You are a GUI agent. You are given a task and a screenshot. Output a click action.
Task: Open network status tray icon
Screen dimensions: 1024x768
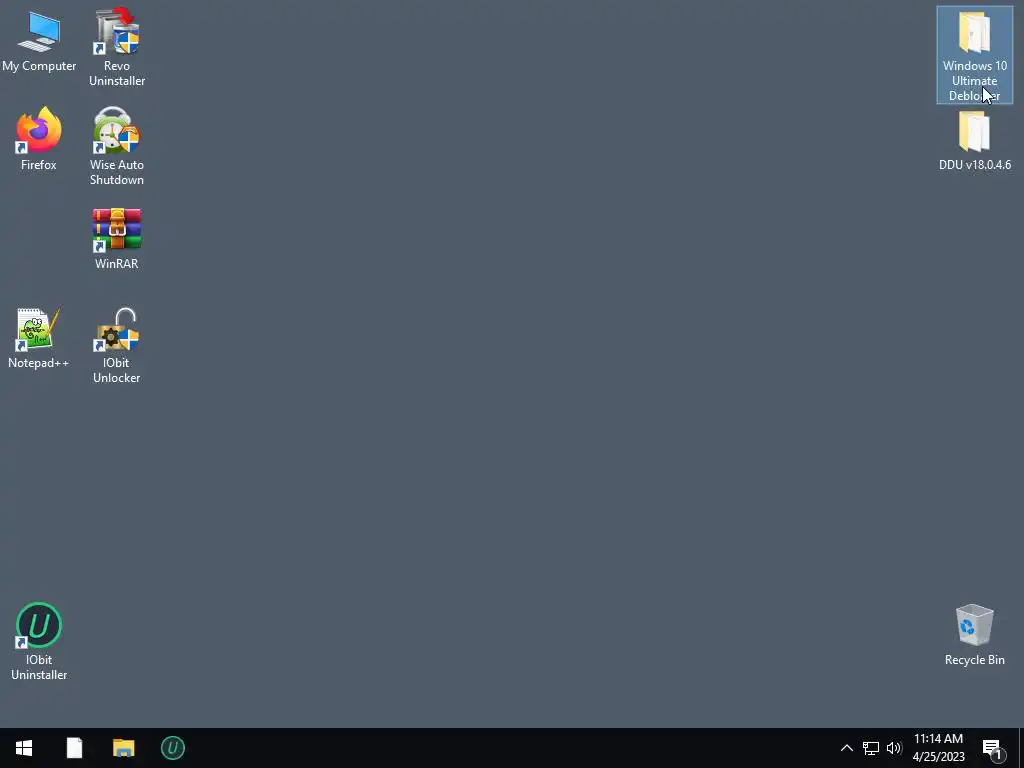point(871,748)
